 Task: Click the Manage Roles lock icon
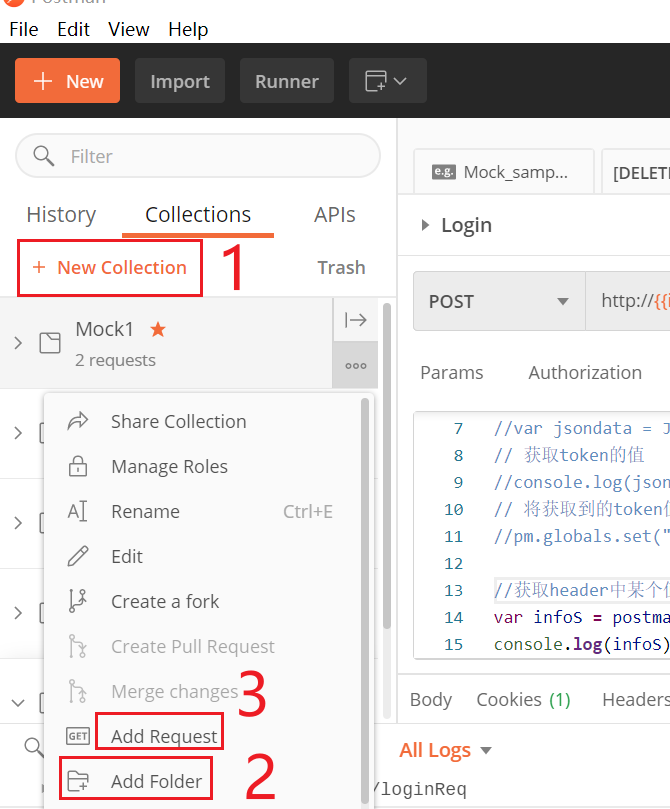tap(78, 466)
